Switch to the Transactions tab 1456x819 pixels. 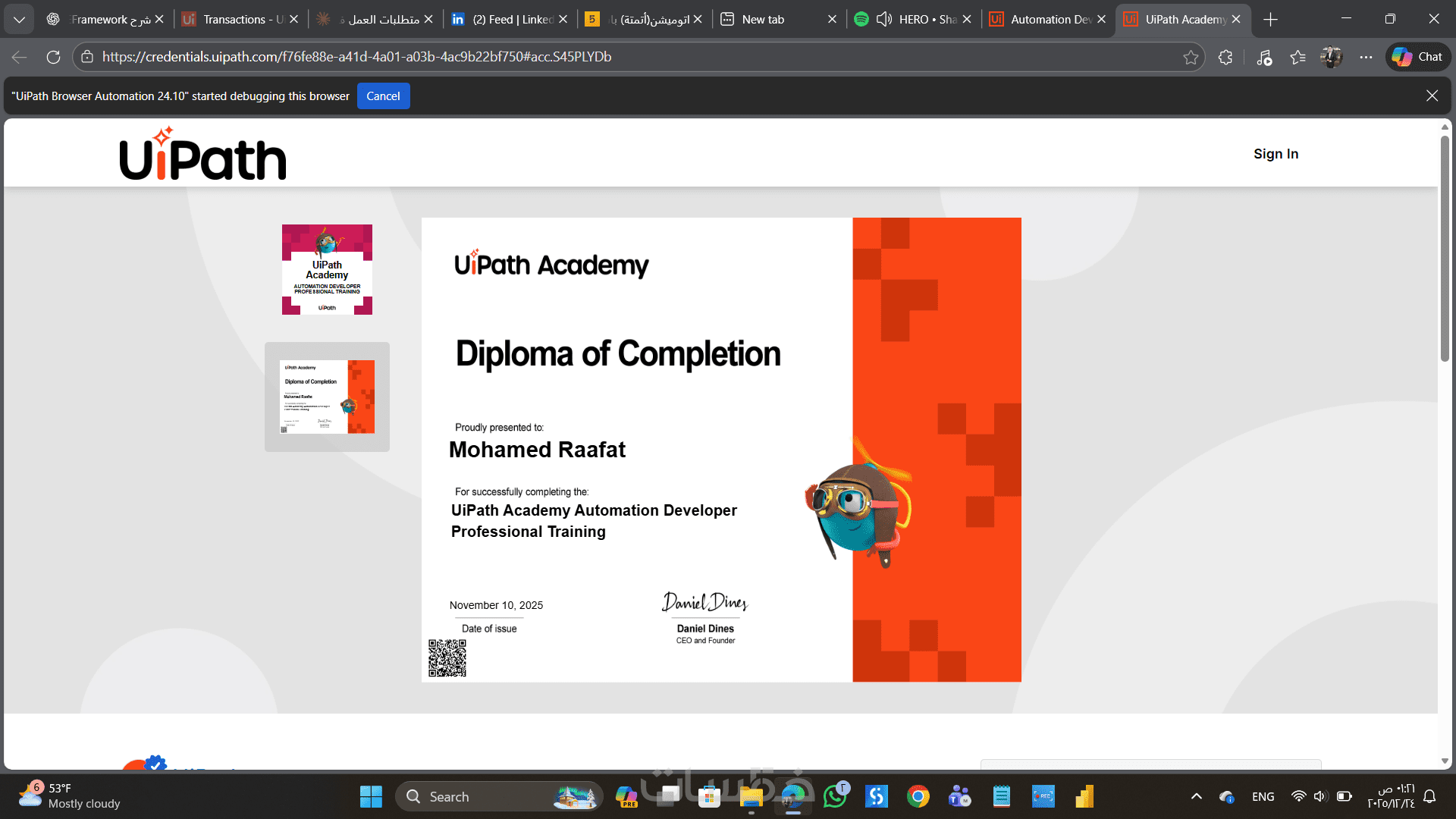tap(235, 19)
